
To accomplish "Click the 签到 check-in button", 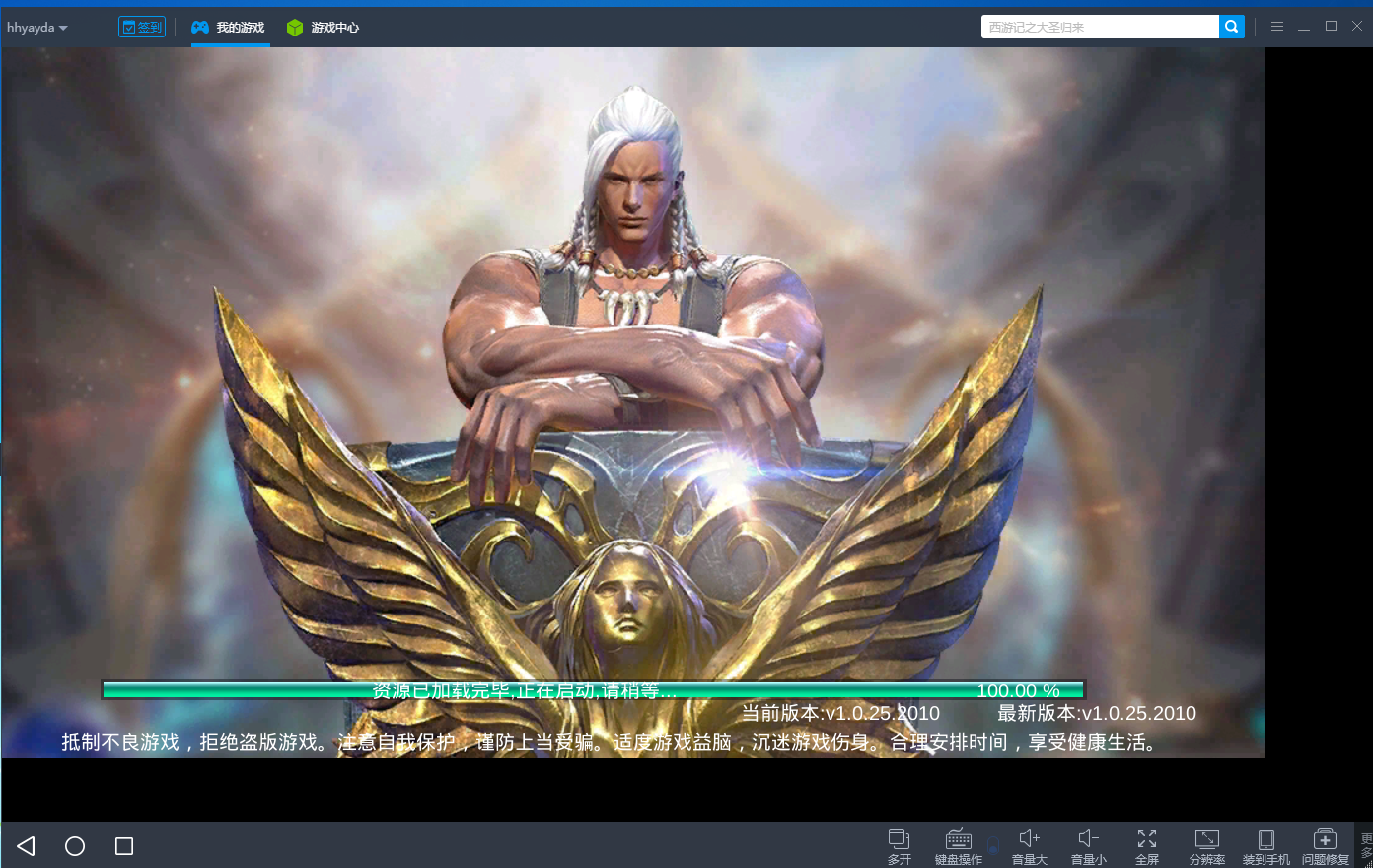I will click(x=142, y=27).
